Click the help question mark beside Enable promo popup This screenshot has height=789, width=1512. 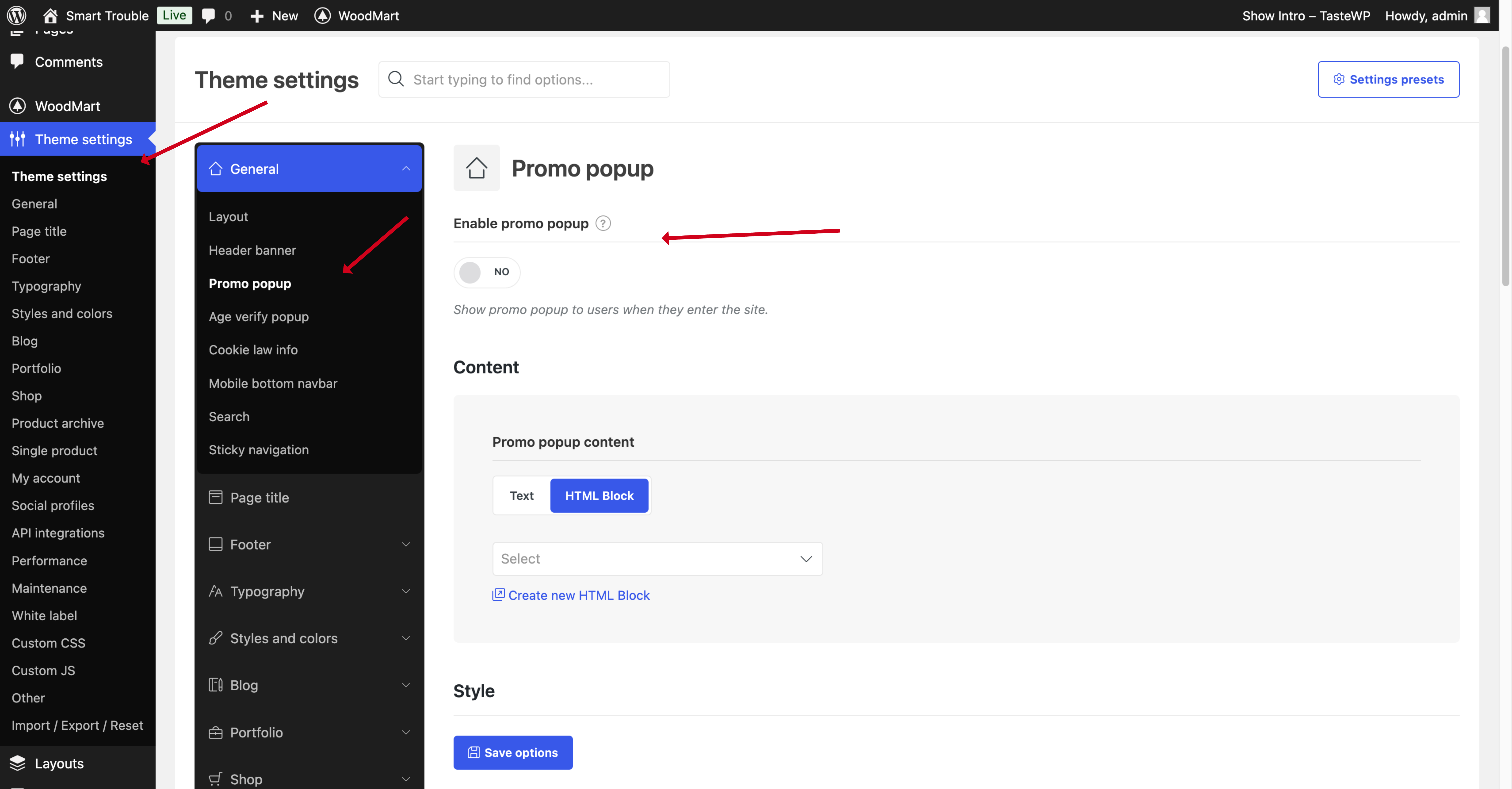coord(603,223)
